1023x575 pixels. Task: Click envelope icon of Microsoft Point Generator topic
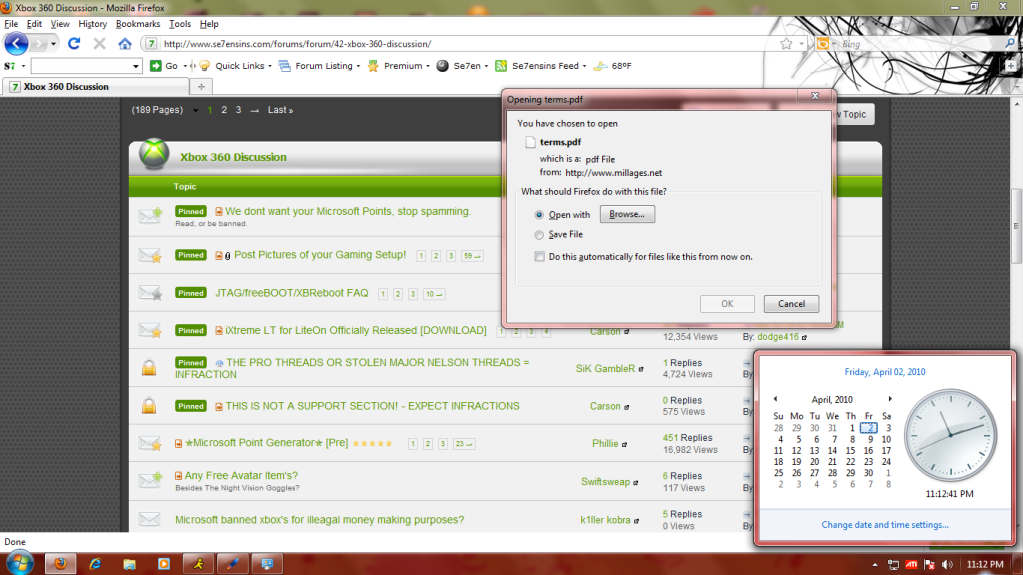pos(150,444)
